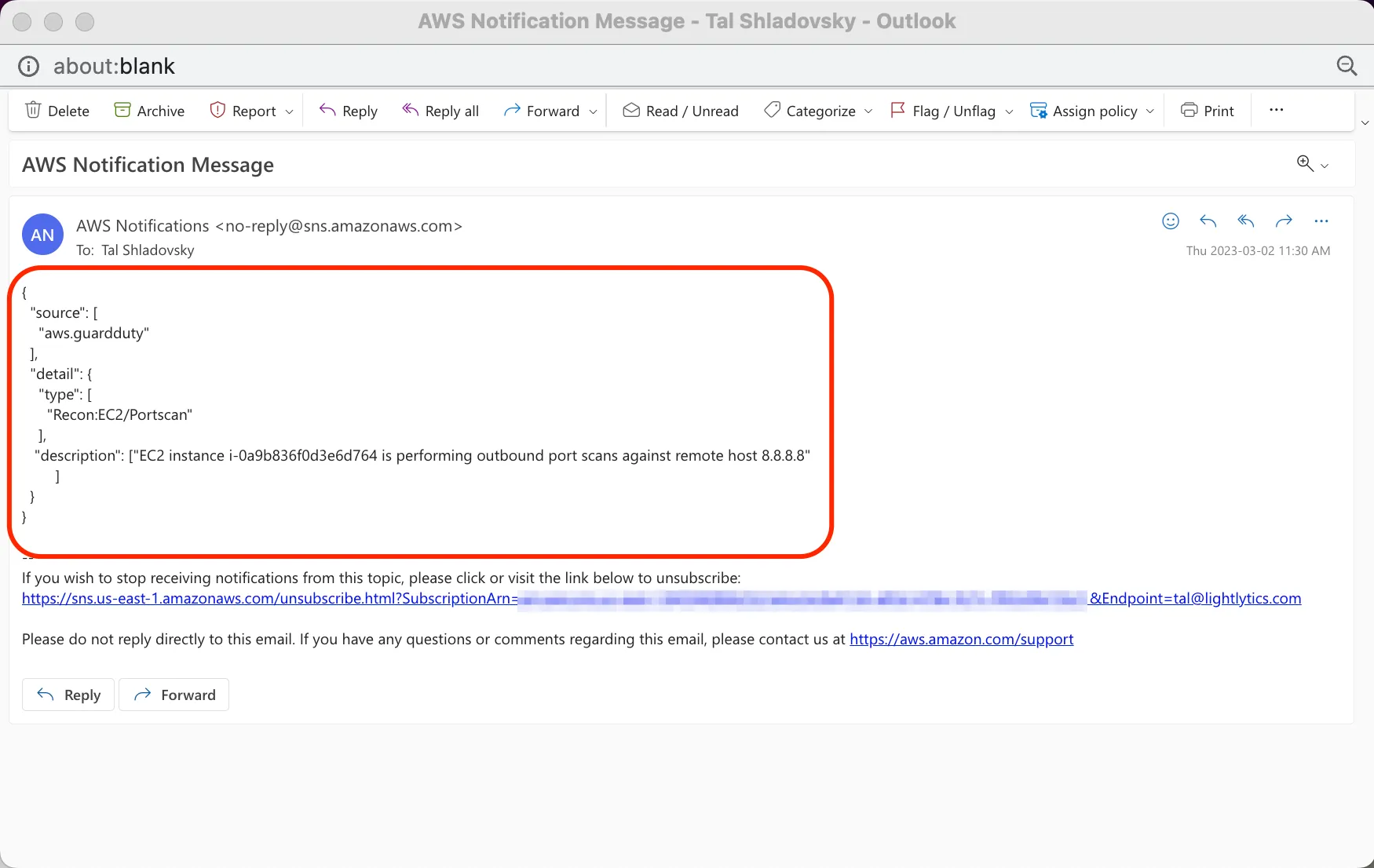Click the "aws.guardduty" text in body

coord(93,334)
